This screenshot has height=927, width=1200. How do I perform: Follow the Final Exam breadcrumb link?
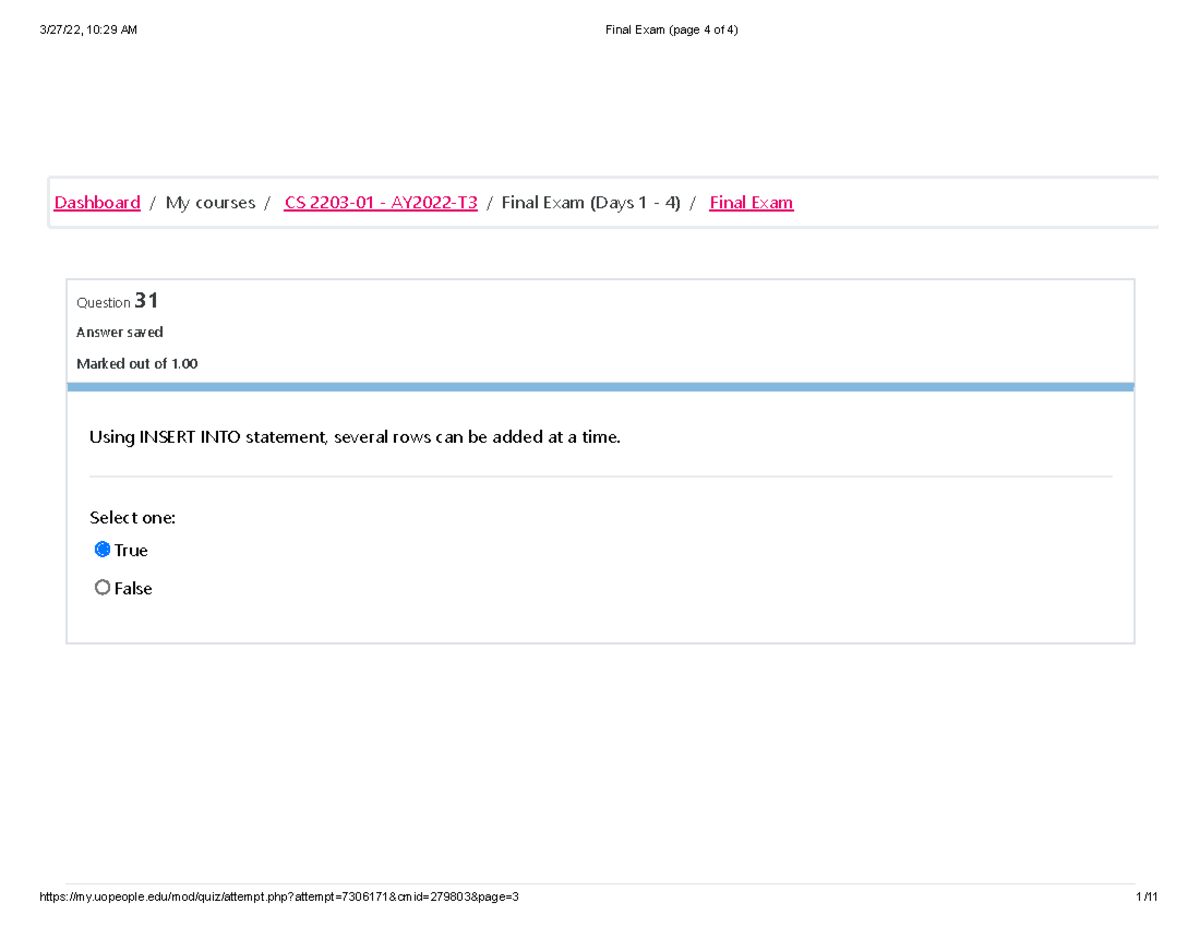(750, 202)
